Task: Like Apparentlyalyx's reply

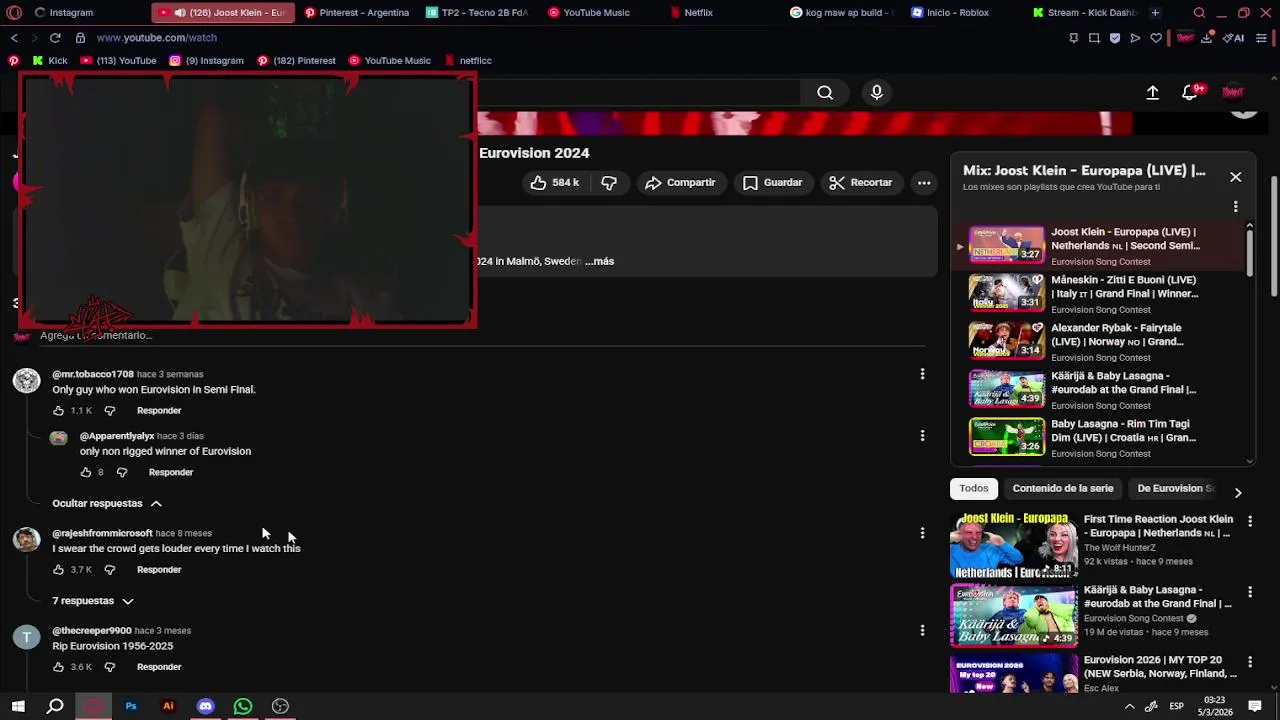Action: coord(86,472)
